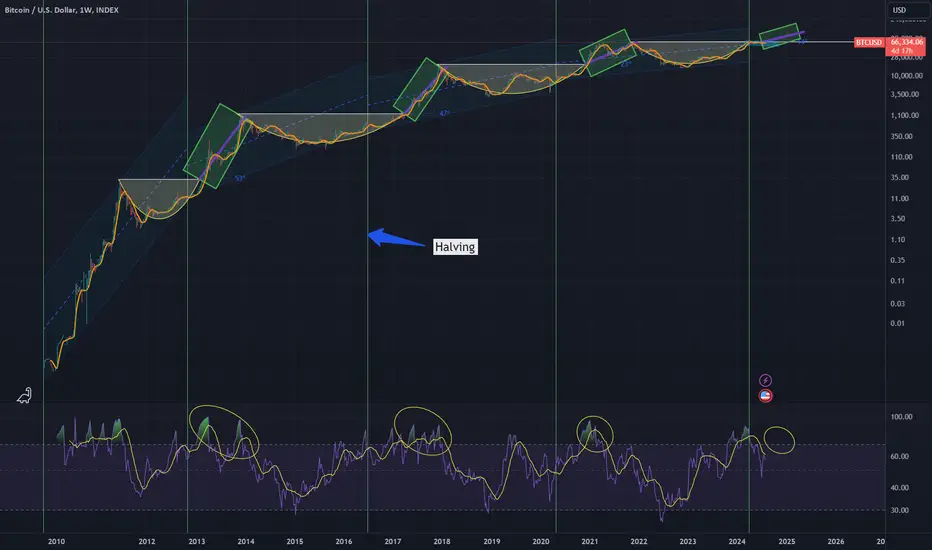Click the 2025 time axis label
Image resolution: width=932 pixels, height=550 pixels.
pyautogui.click(x=787, y=542)
